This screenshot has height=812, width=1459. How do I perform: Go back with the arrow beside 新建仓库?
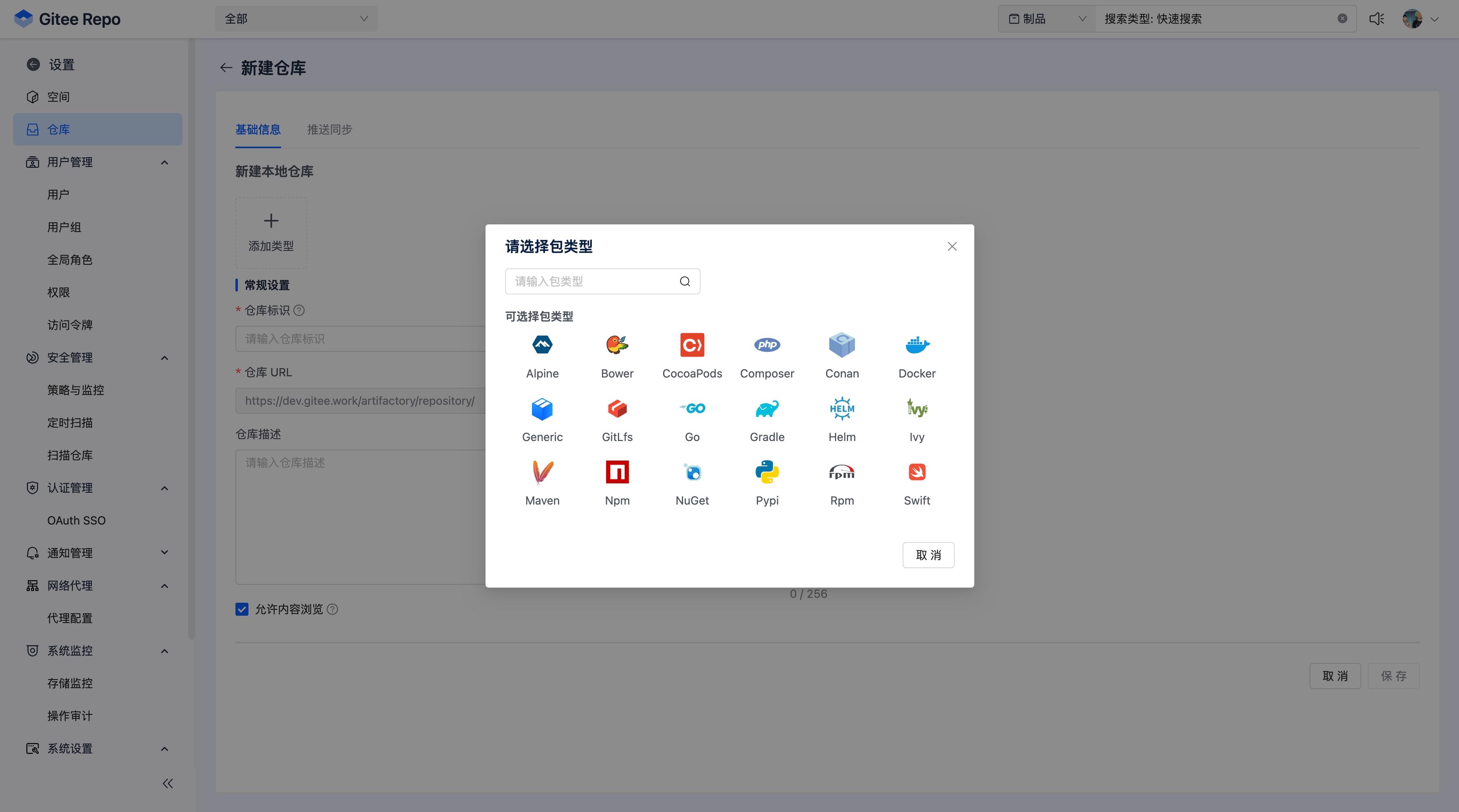click(x=226, y=68)
